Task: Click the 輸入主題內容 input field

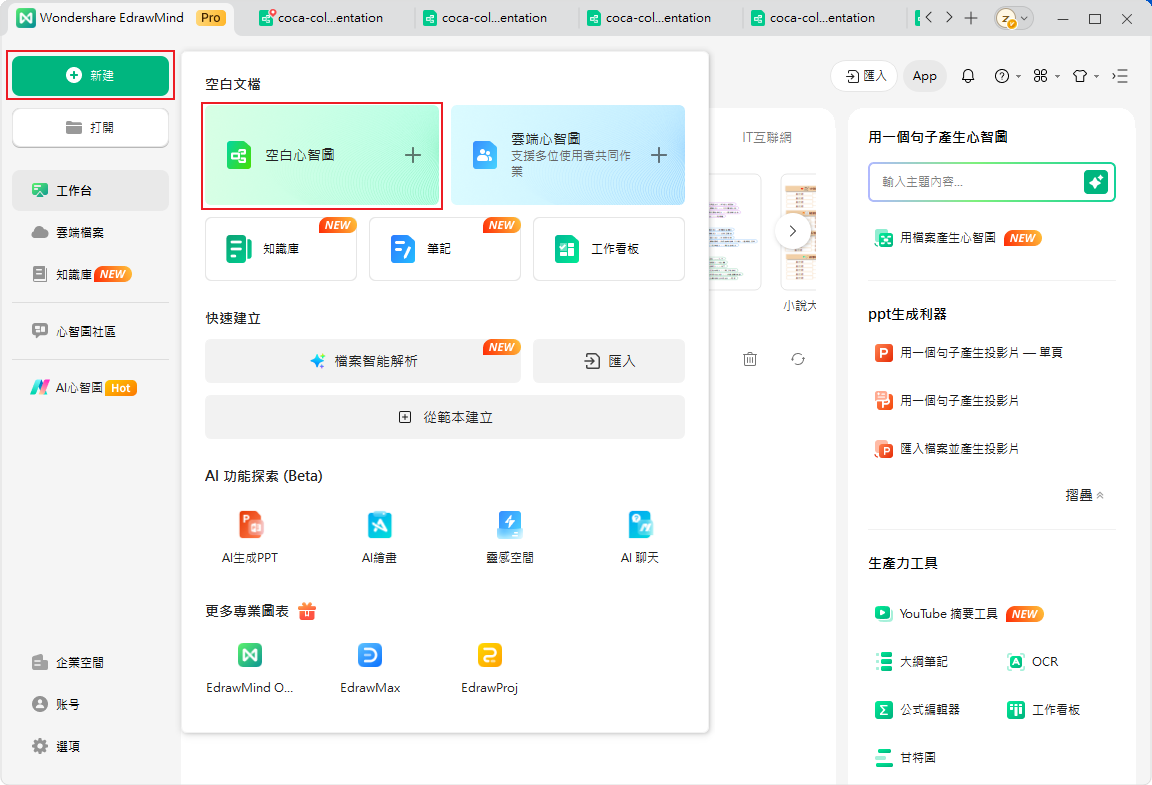Action: (x=975, y=182)
